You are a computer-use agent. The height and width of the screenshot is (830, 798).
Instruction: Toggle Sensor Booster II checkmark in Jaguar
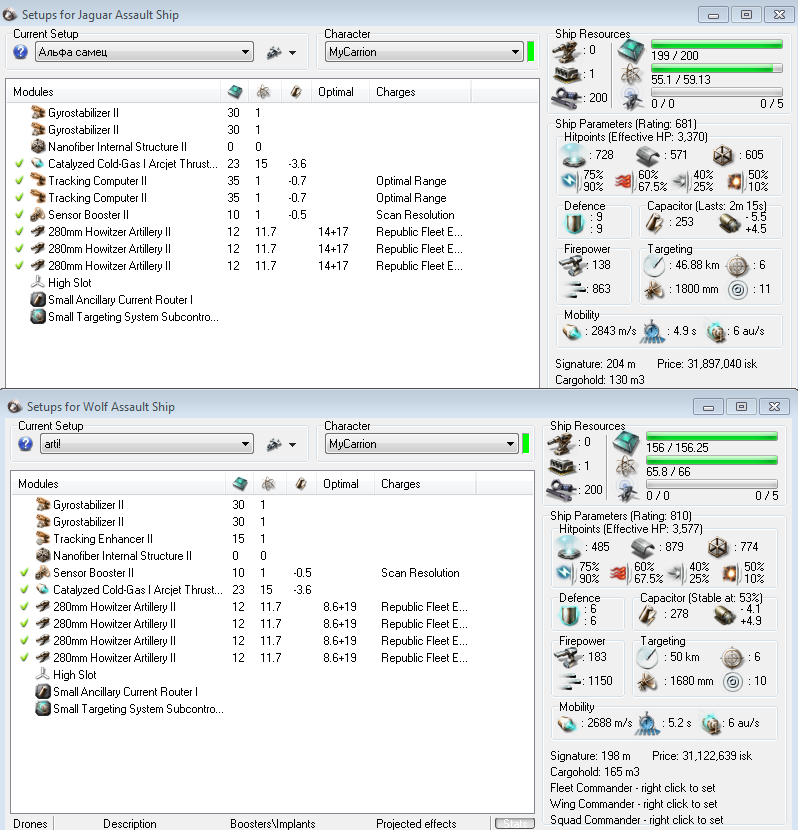pyautogui.click(x=20, y=214)
